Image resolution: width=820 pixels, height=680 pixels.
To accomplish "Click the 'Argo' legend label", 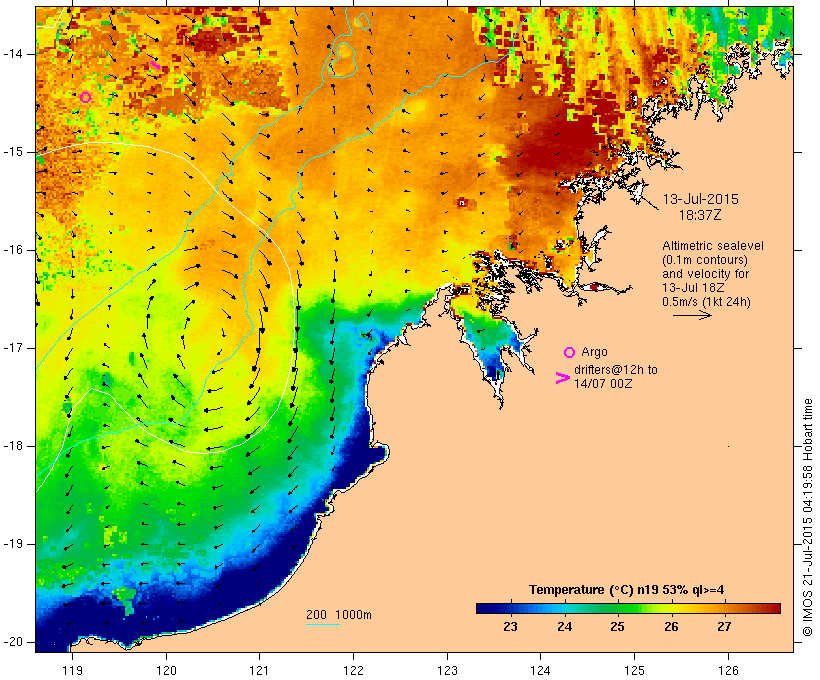I will point(594,352).
